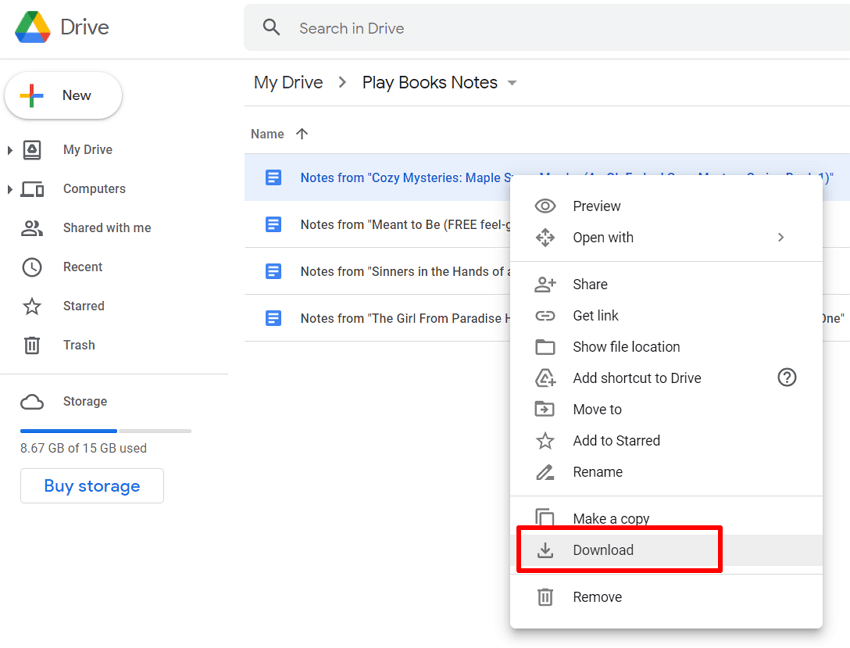Click the Shared with me people icon
850x648 pixels.
[32, 228]
